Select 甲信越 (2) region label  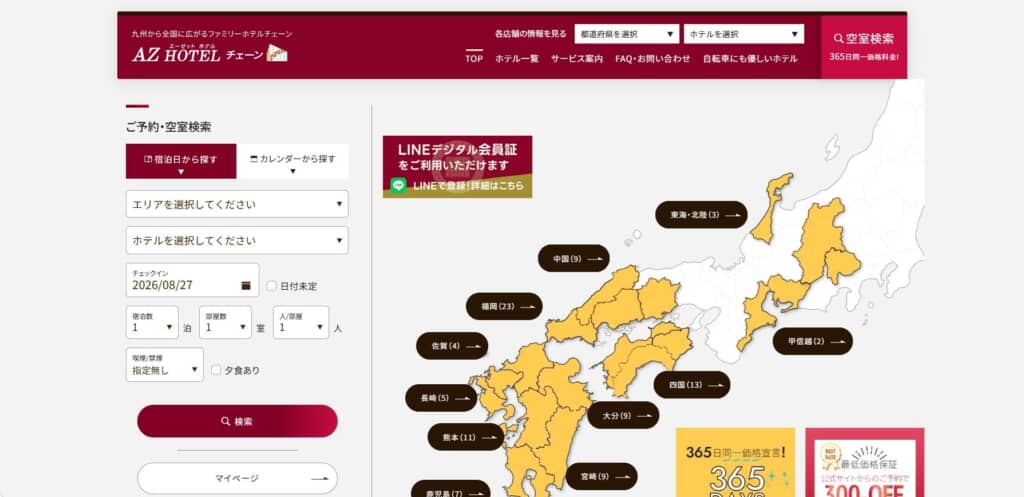point(812,341)
